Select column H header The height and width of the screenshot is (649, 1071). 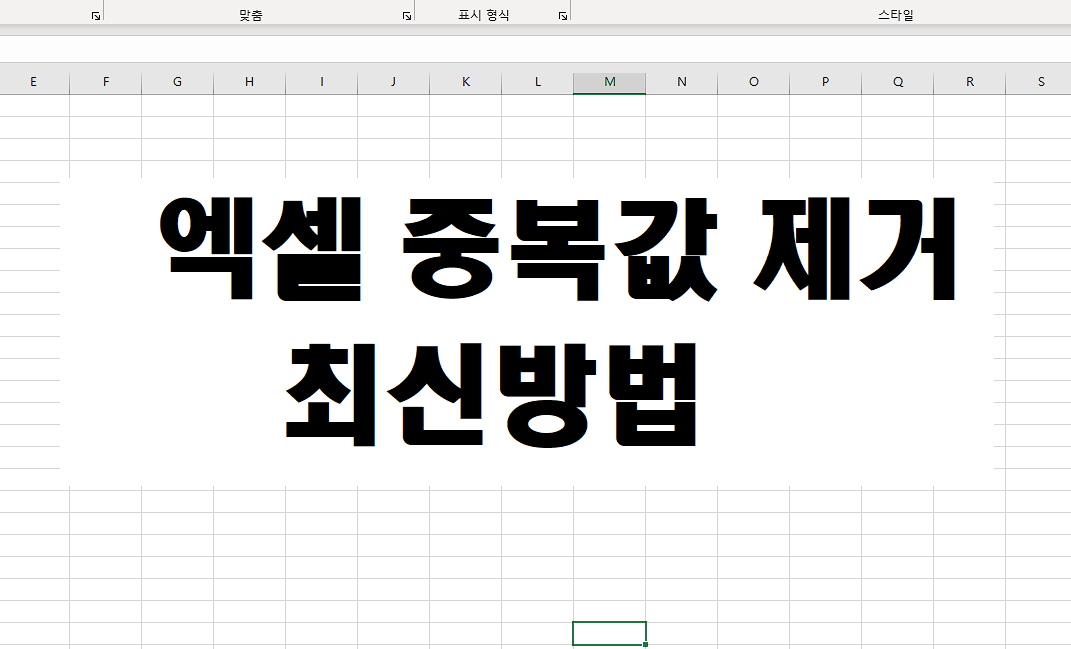[x=249, y=81]
